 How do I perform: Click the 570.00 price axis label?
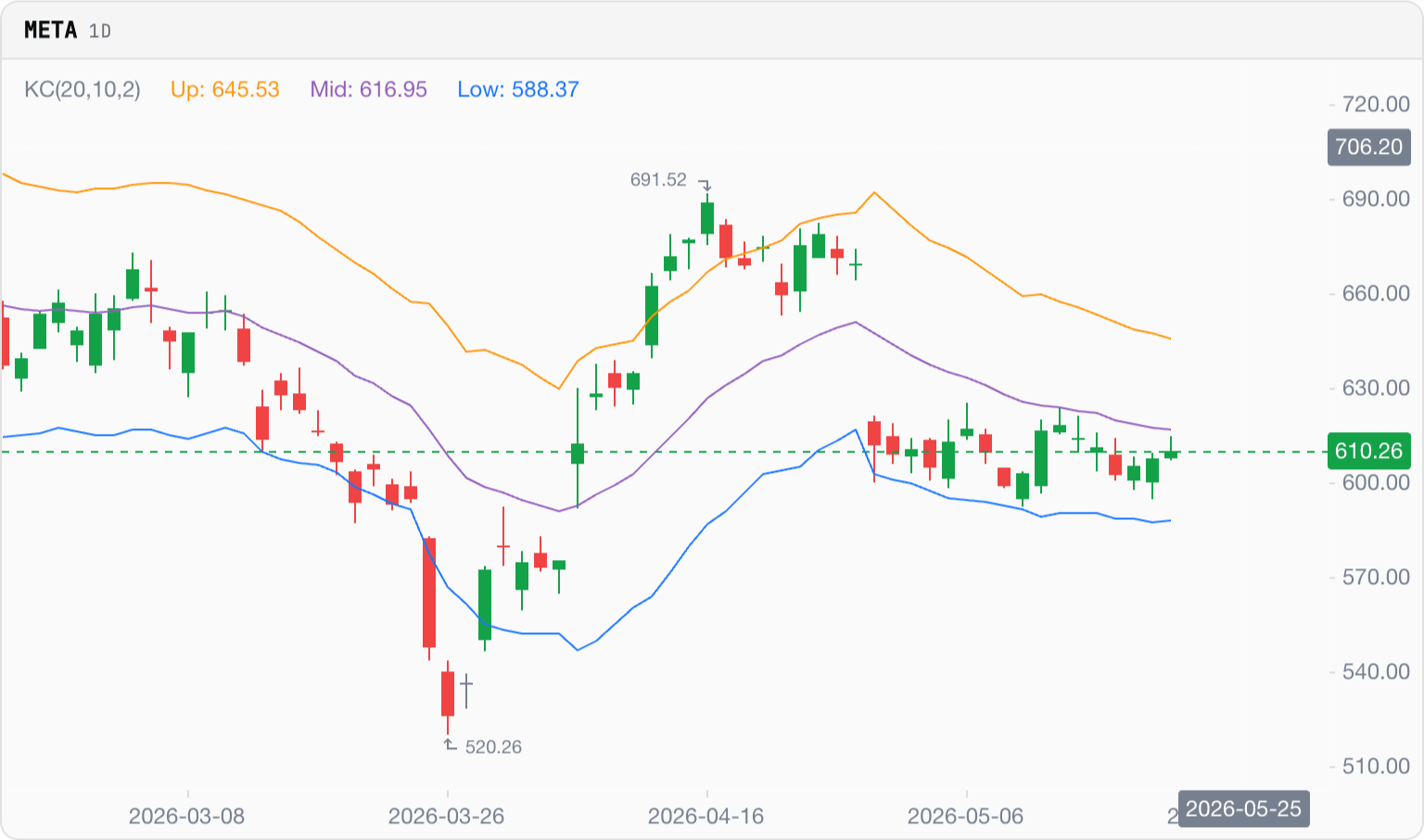pyautogui.click(x=1376, y=577)
